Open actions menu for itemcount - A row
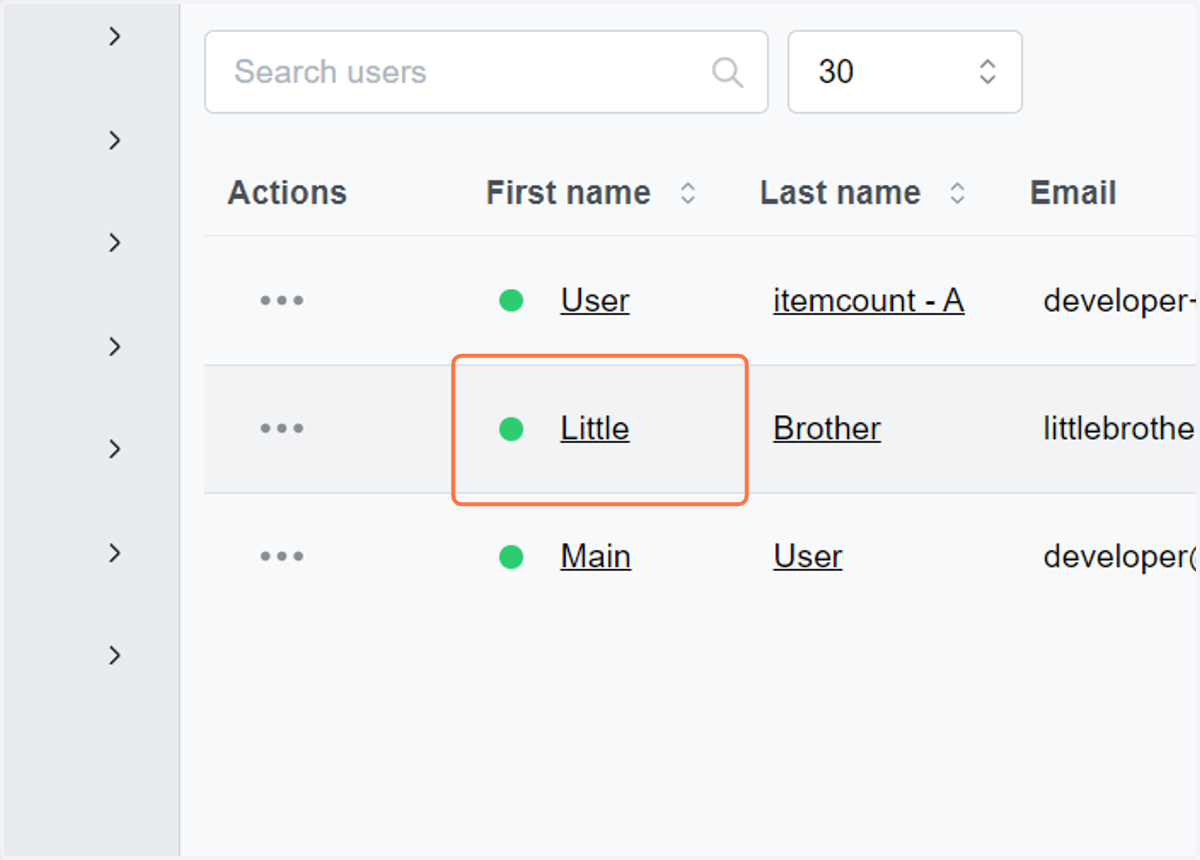1200x860 pixels. (282, 300)
